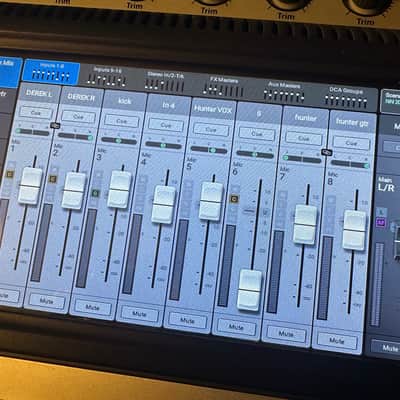Viewport: 400px width, 400px height.
Task: Select the In 4 channel name
Action: [x=169, y=105]
